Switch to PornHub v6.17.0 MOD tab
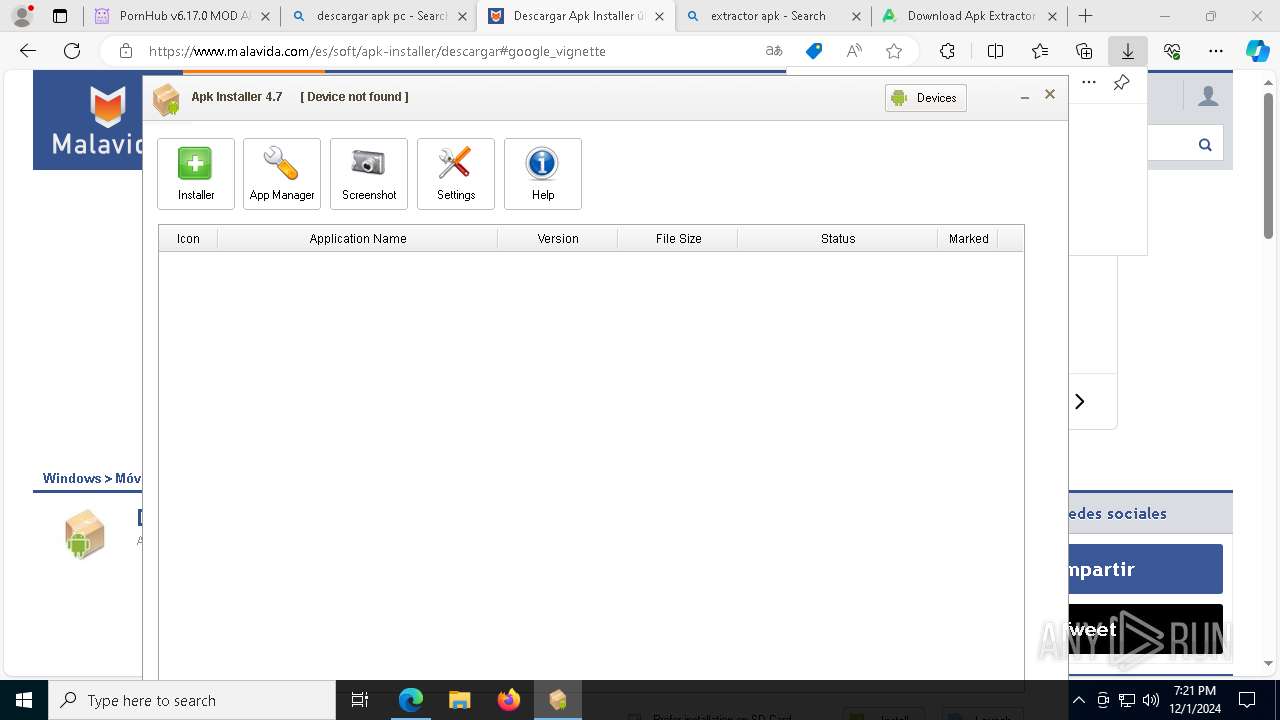The width and height of the screenshot is (1280, 720). click(x=183, y=16)
